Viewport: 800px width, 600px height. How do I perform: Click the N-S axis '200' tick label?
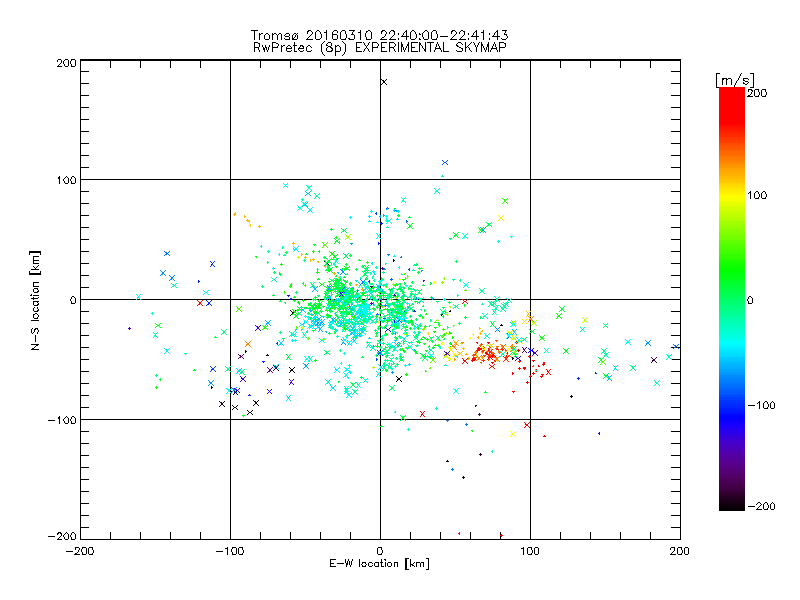tap(66, 63)
